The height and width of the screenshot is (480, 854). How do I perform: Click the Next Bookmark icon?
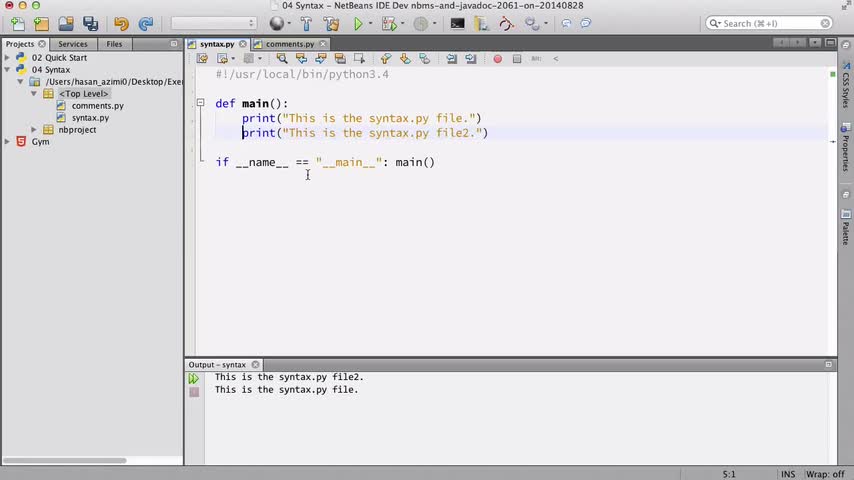tap(405, 58)
